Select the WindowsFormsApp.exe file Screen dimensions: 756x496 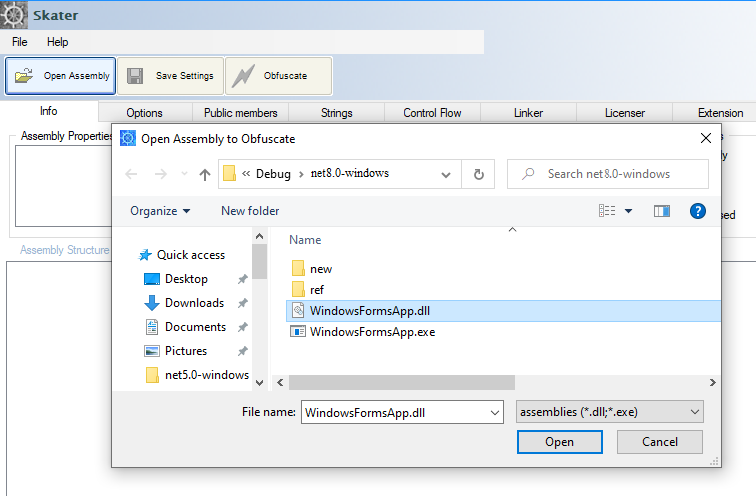(363, 332)
